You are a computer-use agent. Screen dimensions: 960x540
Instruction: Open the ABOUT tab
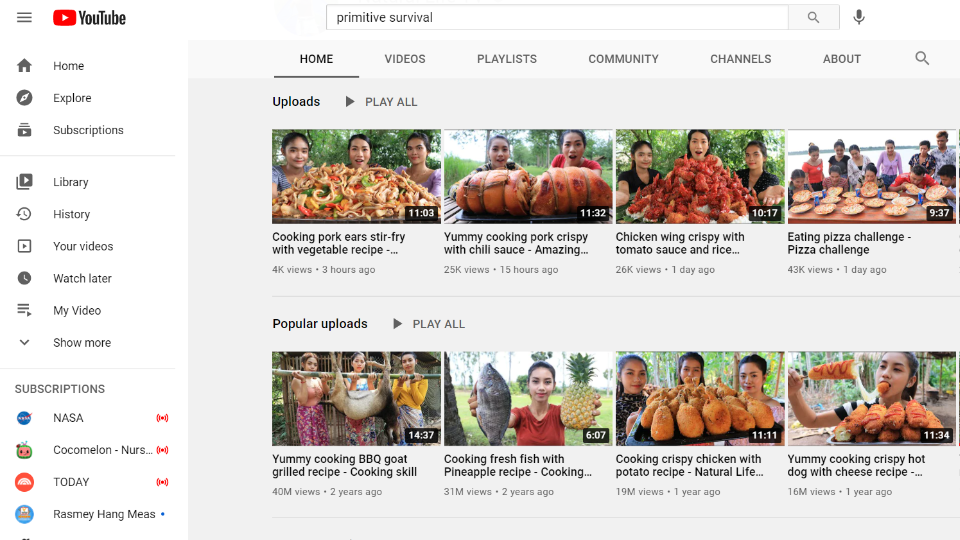[842, 59]
